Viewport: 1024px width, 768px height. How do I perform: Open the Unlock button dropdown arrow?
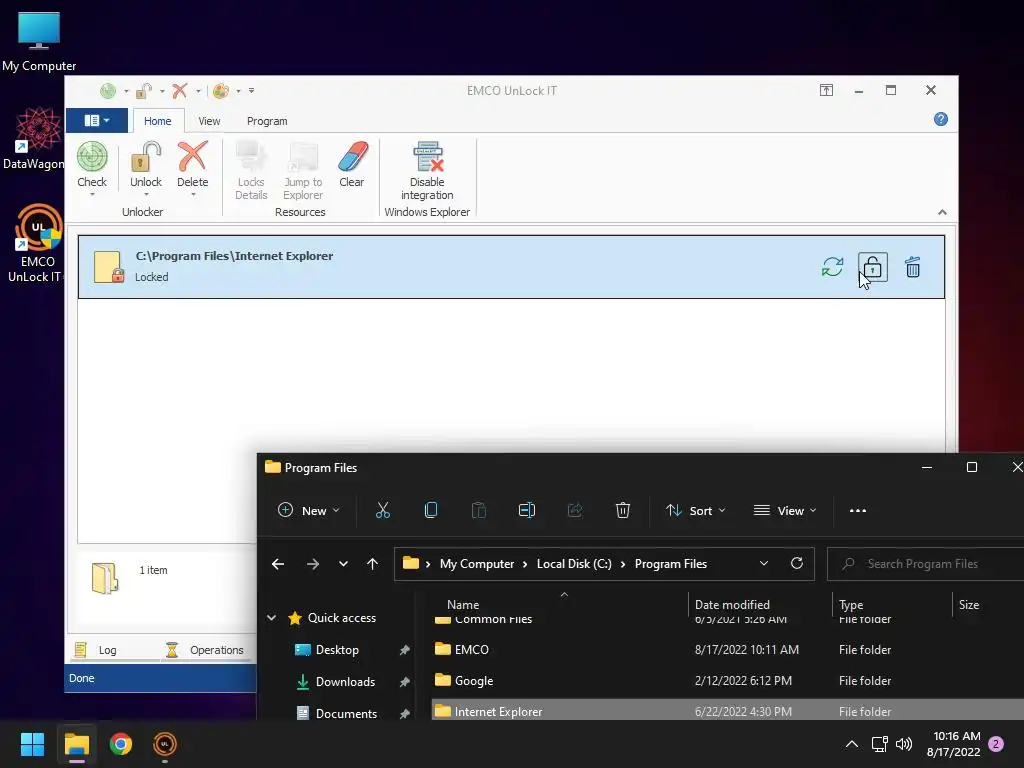(x=146, y=195)
